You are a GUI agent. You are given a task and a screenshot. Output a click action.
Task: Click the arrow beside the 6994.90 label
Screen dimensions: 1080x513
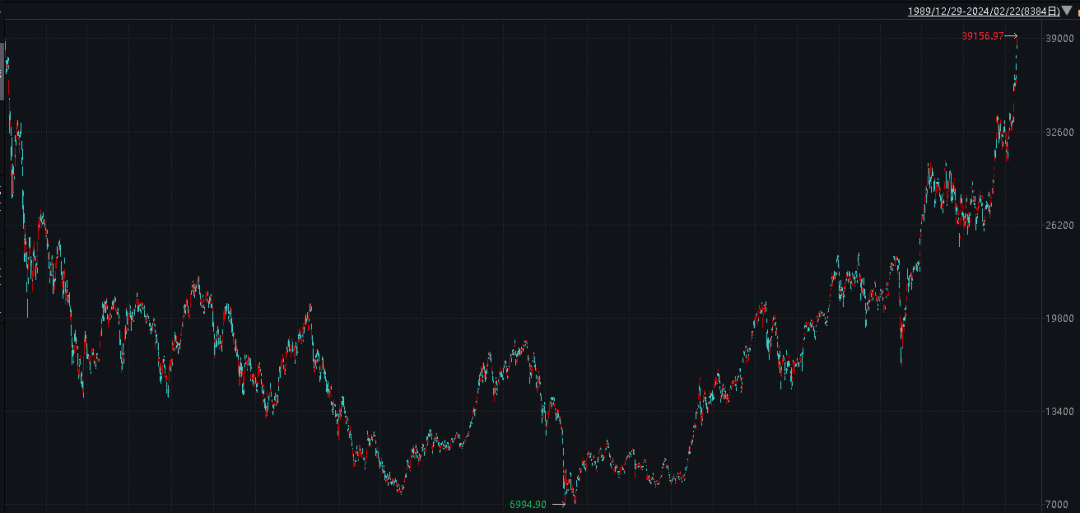(558, 504)
